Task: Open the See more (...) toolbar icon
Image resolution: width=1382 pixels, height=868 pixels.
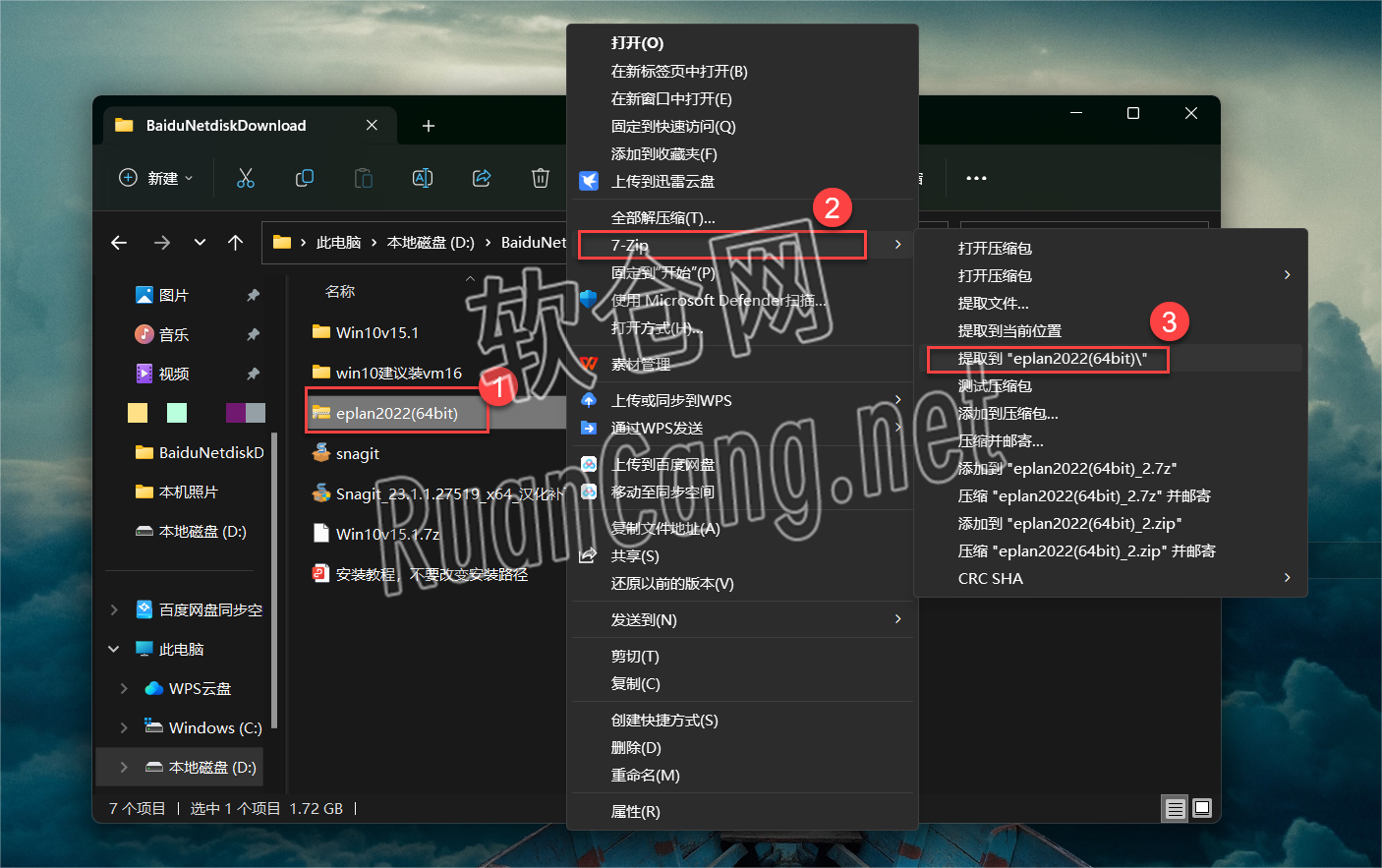Action: [976, 178]
